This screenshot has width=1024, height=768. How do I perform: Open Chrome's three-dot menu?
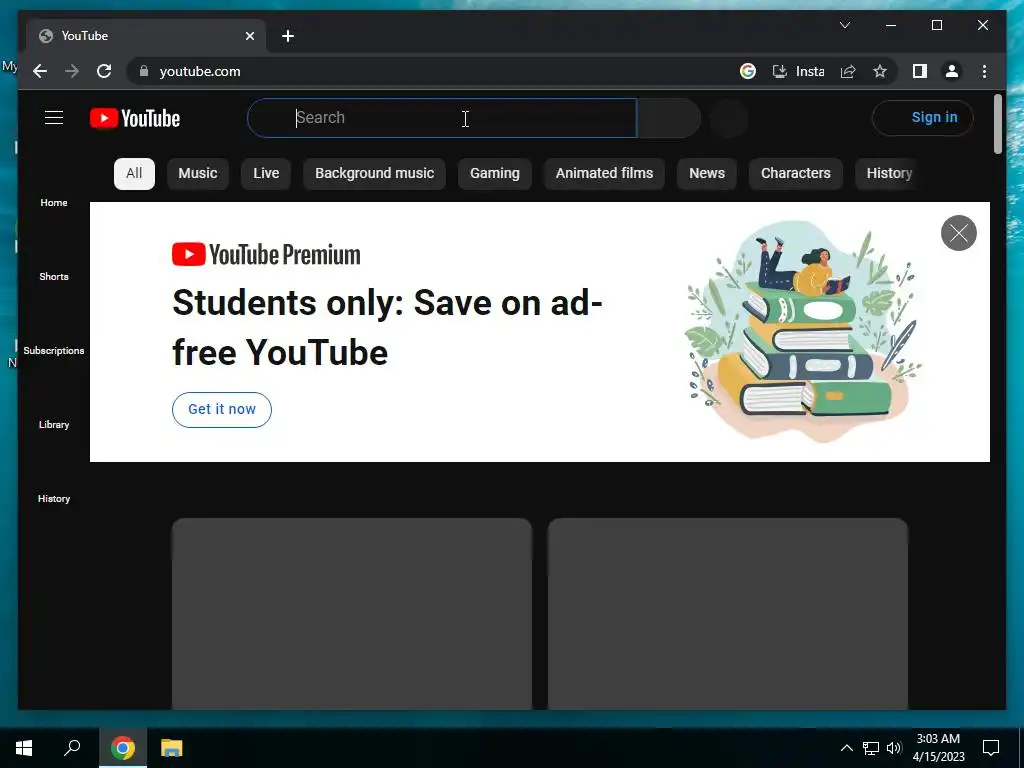click(984, 71)
